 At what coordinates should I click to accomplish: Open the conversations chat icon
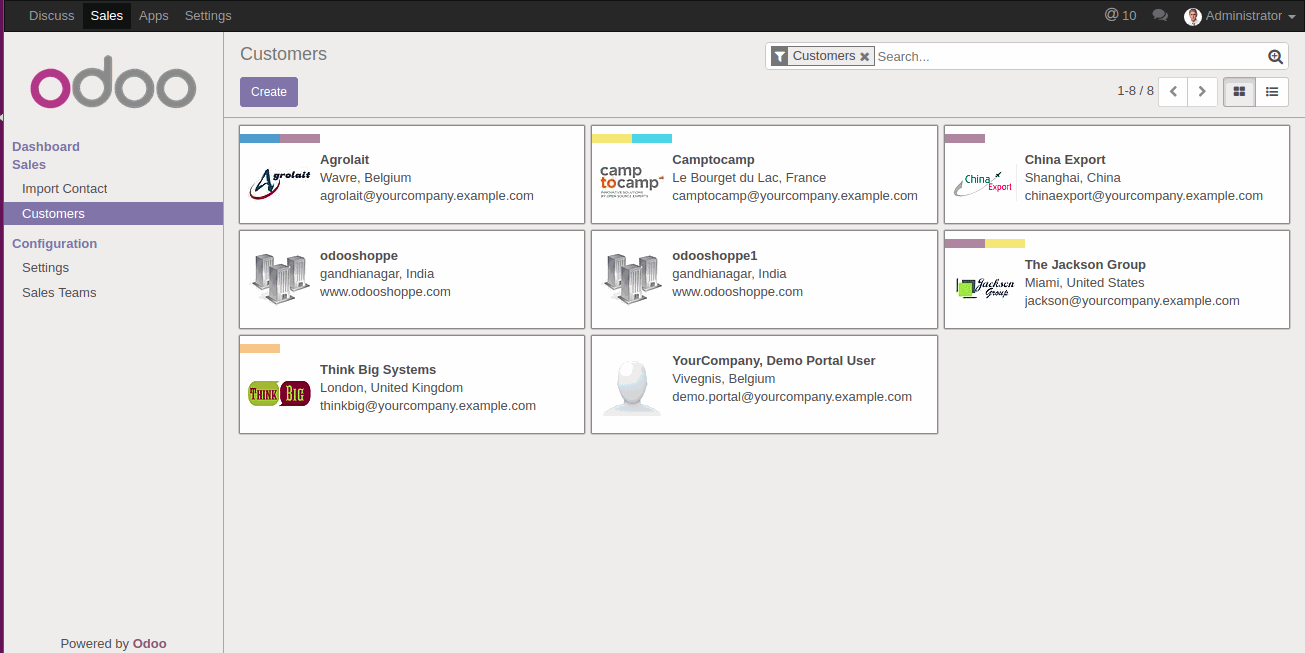[1160, 16]
